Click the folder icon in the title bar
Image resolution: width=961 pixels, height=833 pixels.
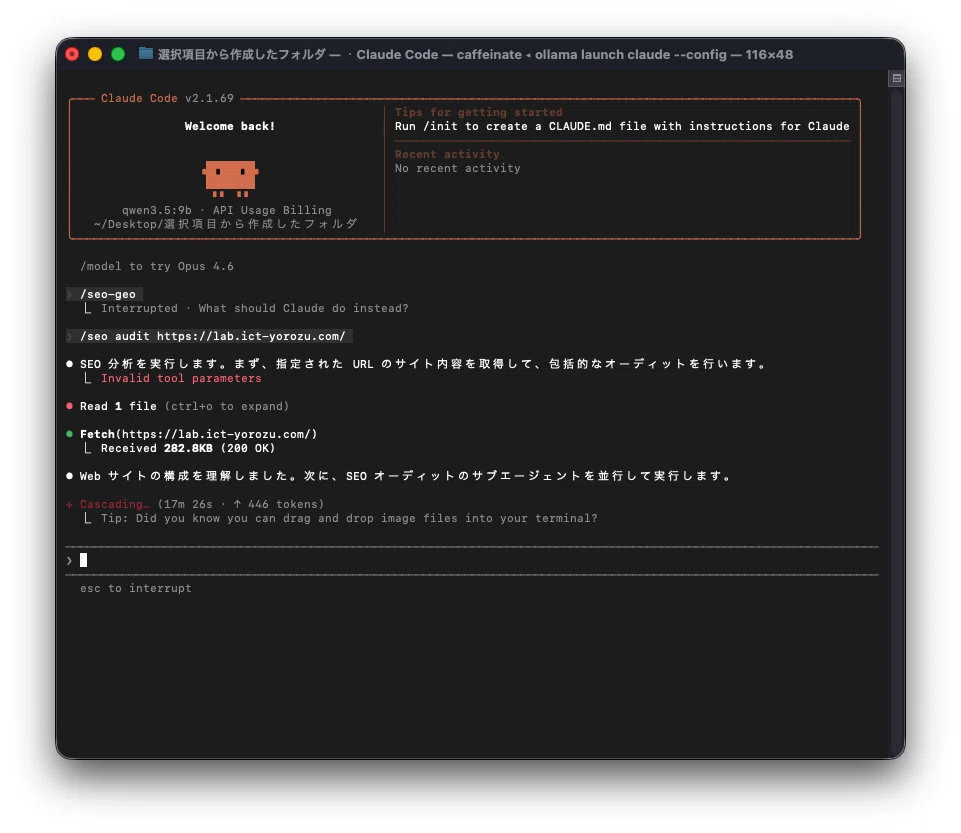pyautogui.click(x=146, y=54)
